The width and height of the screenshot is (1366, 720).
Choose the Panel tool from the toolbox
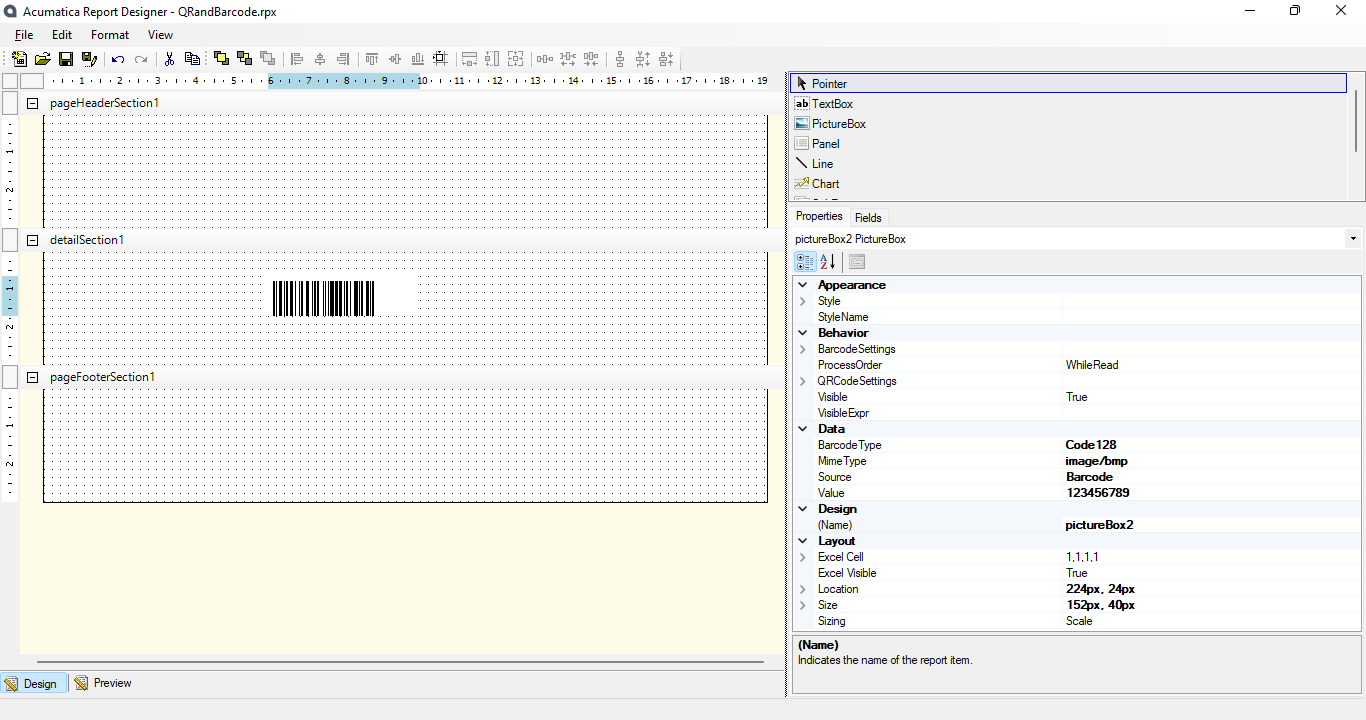[1068, 144]
